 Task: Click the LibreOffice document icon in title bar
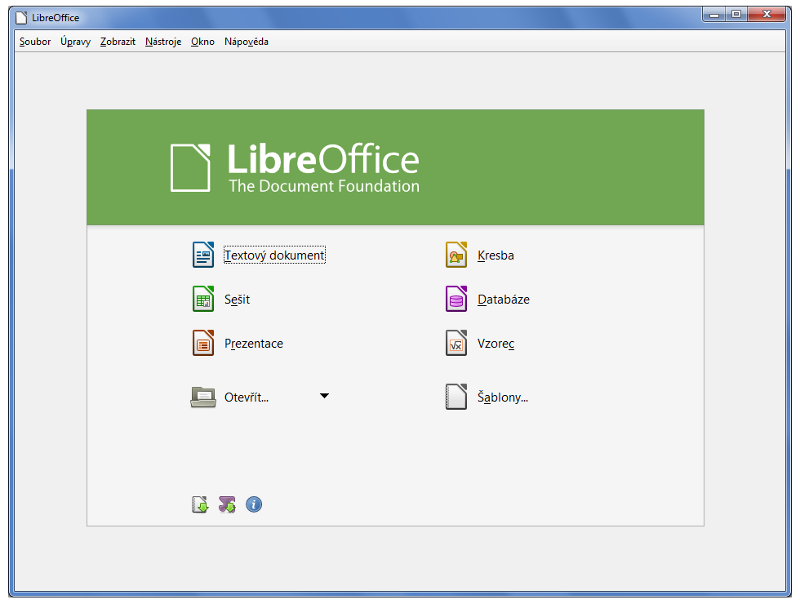[x=20, y=17]
